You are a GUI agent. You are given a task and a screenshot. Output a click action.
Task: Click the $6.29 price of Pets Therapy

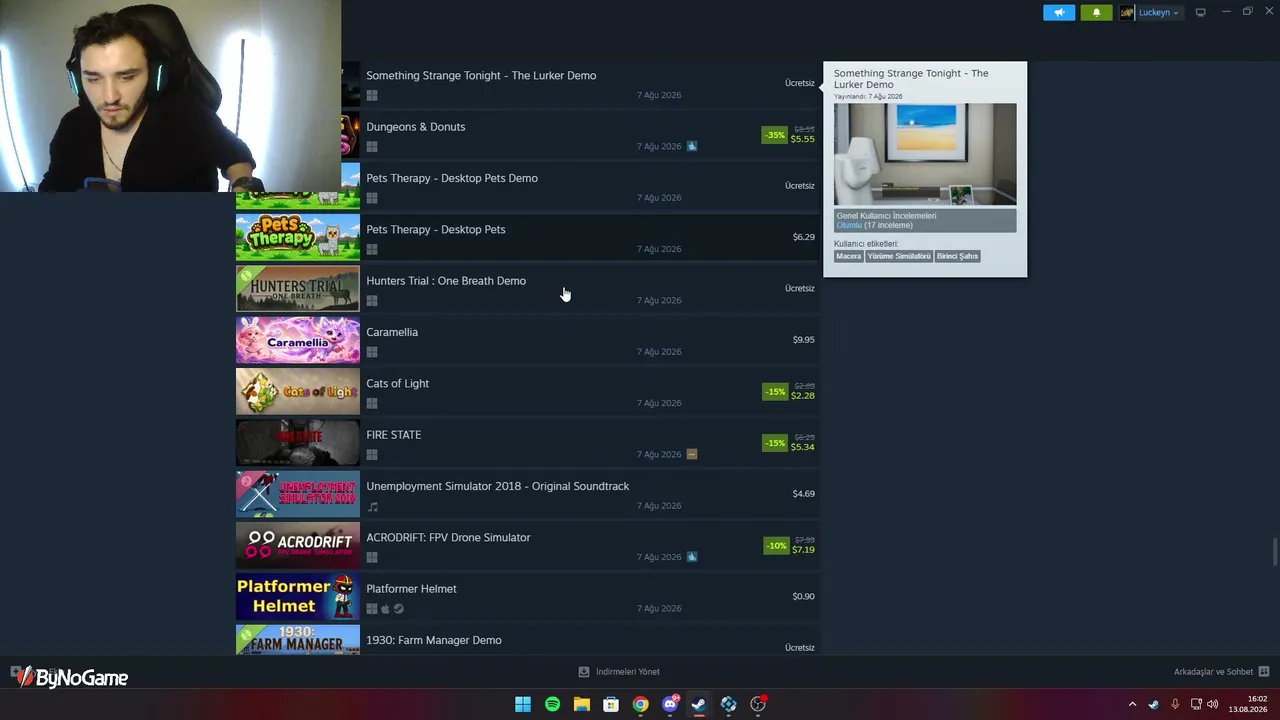804,237
